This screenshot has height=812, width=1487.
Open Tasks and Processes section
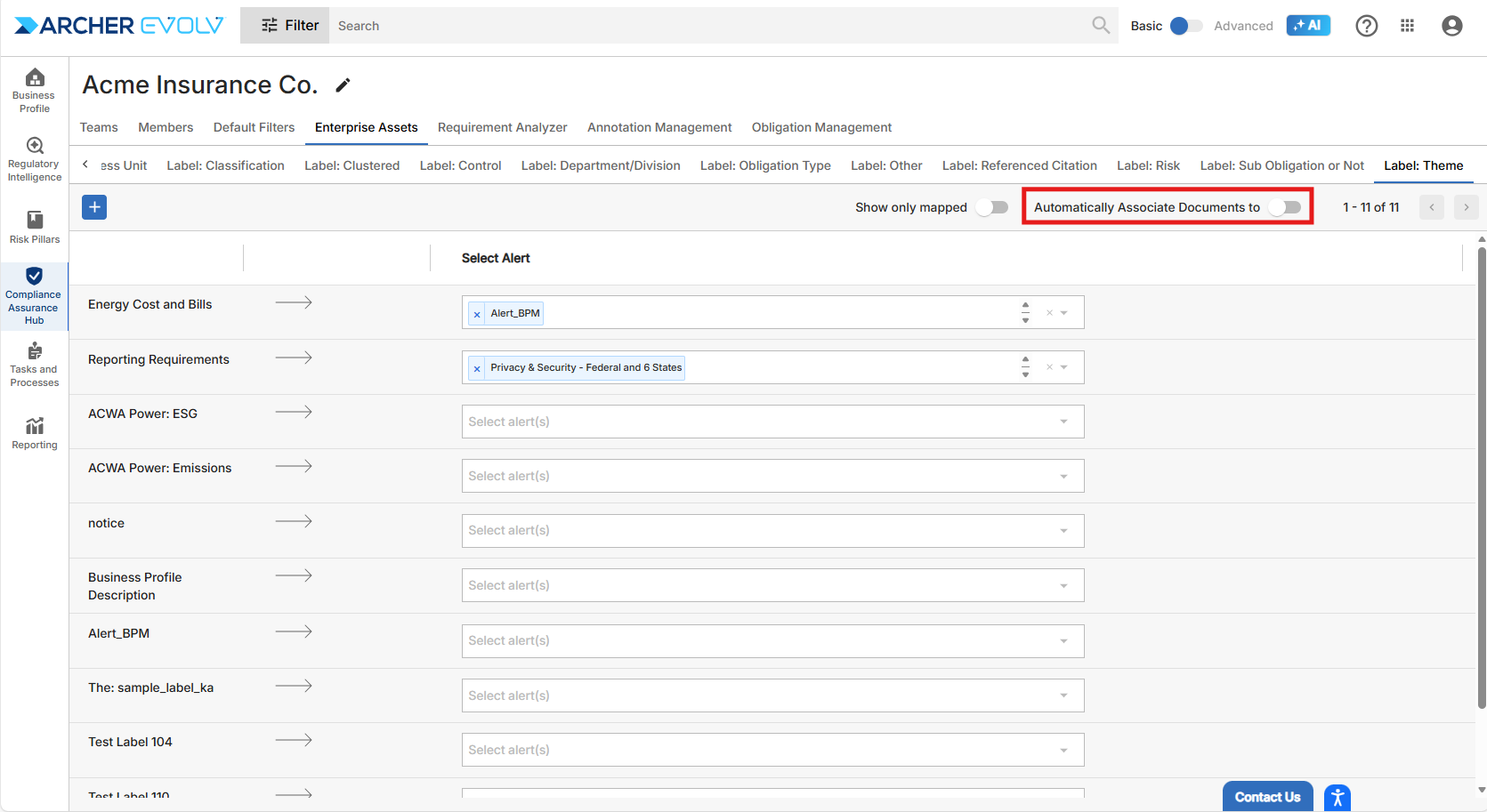(34, 365)
